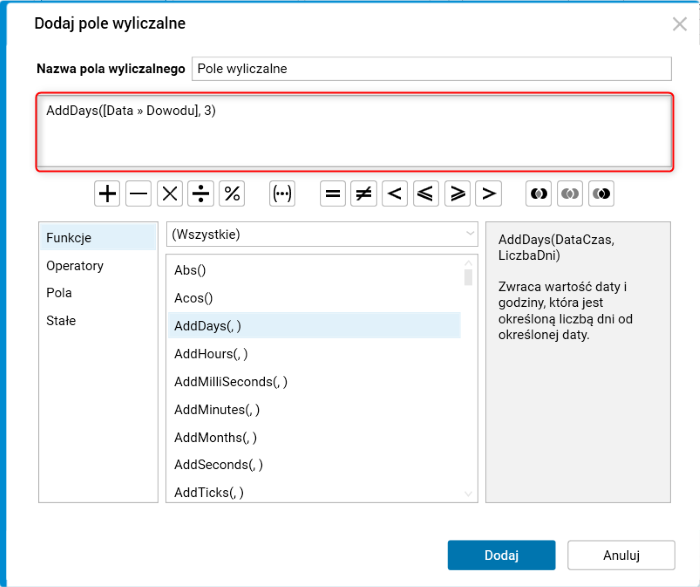Viewport: 700px width, 587px height.
Task: Add the modulo percent operator
Action: click(232, 194)
